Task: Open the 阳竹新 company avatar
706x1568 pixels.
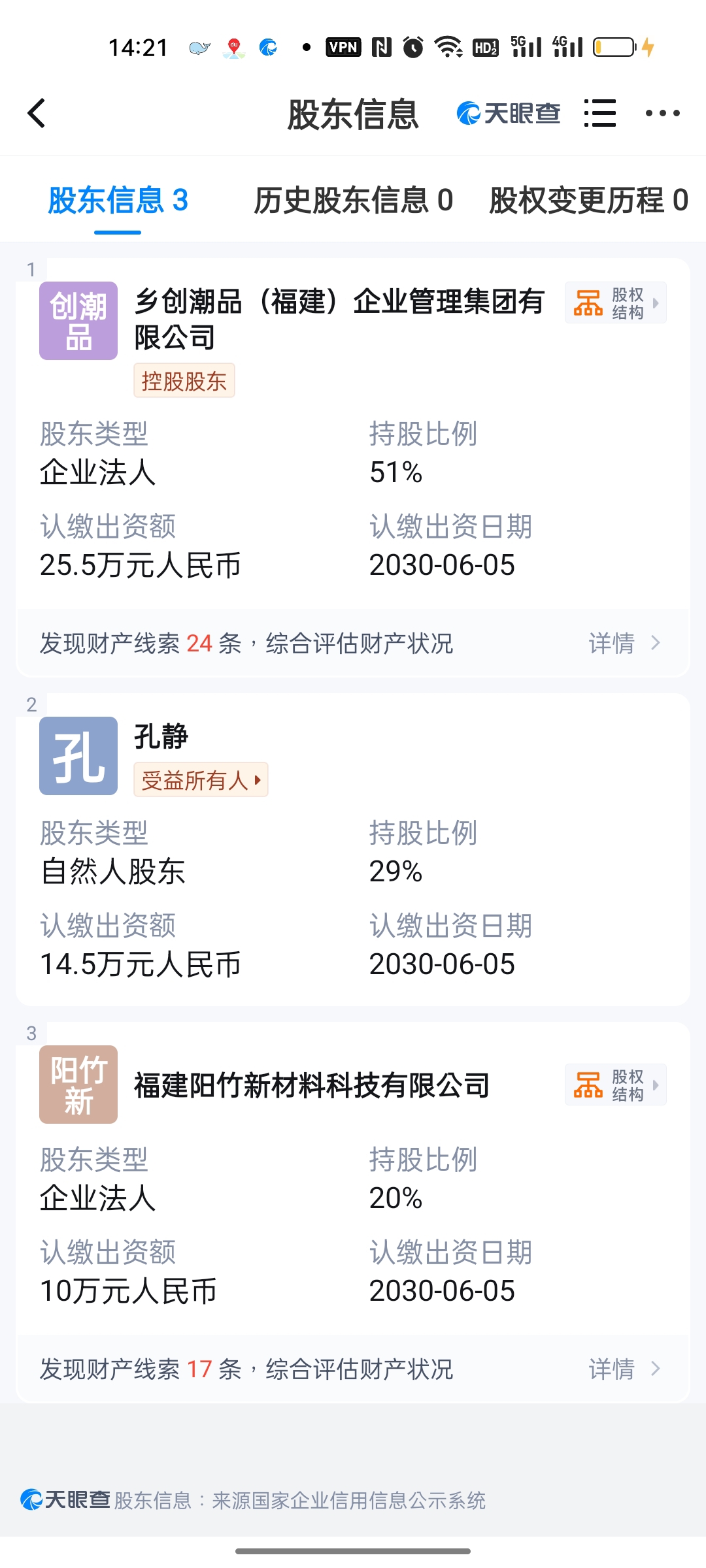Action: coord(78,1085)
